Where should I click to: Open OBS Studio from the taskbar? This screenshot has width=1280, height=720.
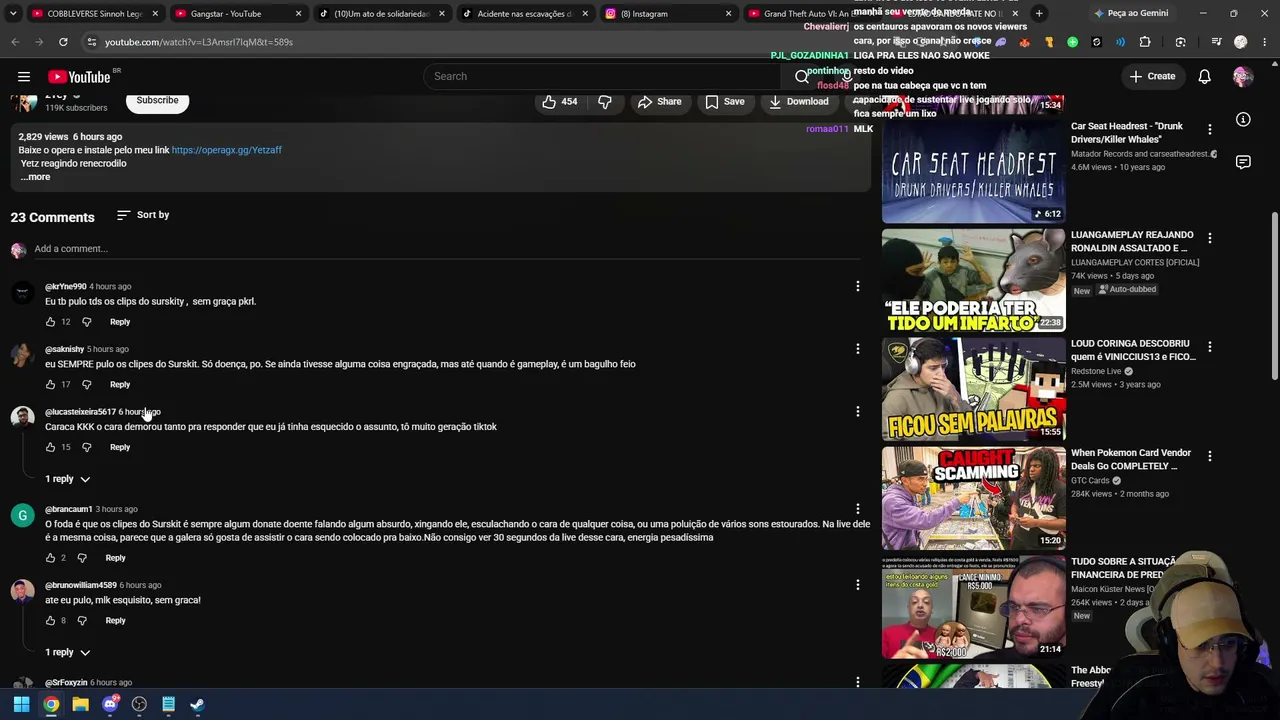139,704
